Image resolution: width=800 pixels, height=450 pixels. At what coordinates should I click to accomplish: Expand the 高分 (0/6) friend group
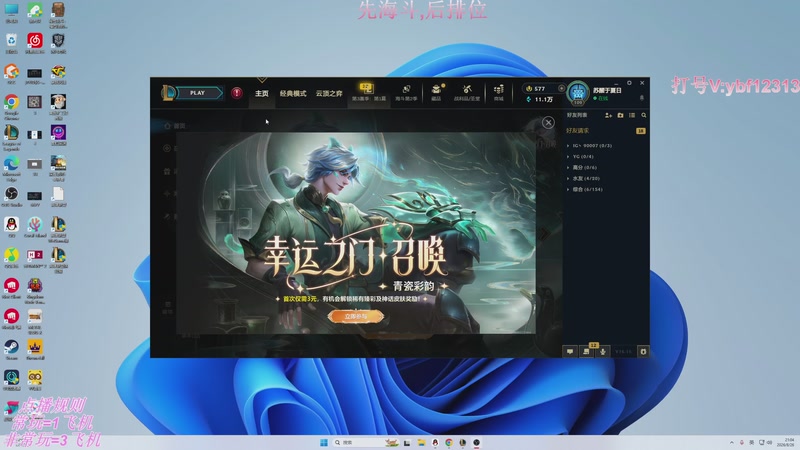pos(582,167)
